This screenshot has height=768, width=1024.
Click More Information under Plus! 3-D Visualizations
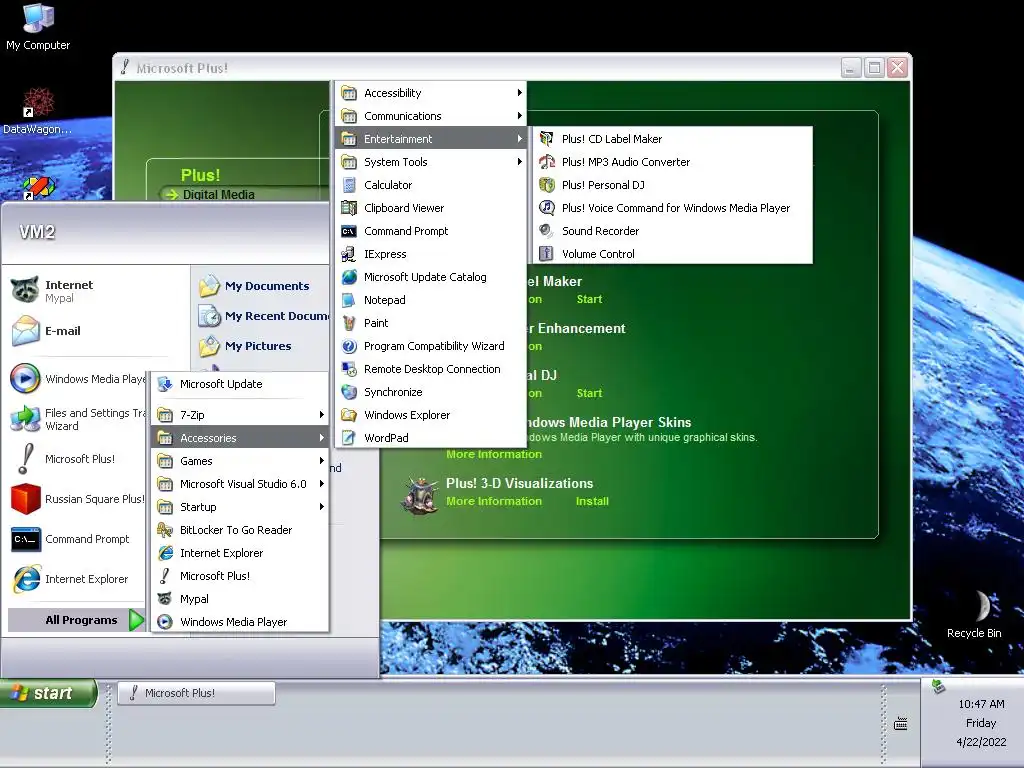coord(494,502)
